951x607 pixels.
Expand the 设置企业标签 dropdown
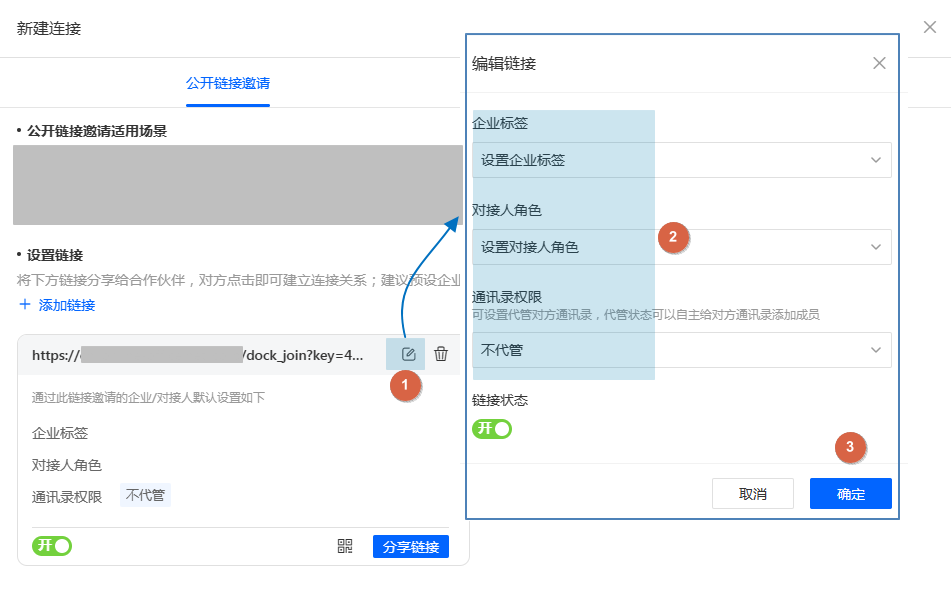coord(681,160)
